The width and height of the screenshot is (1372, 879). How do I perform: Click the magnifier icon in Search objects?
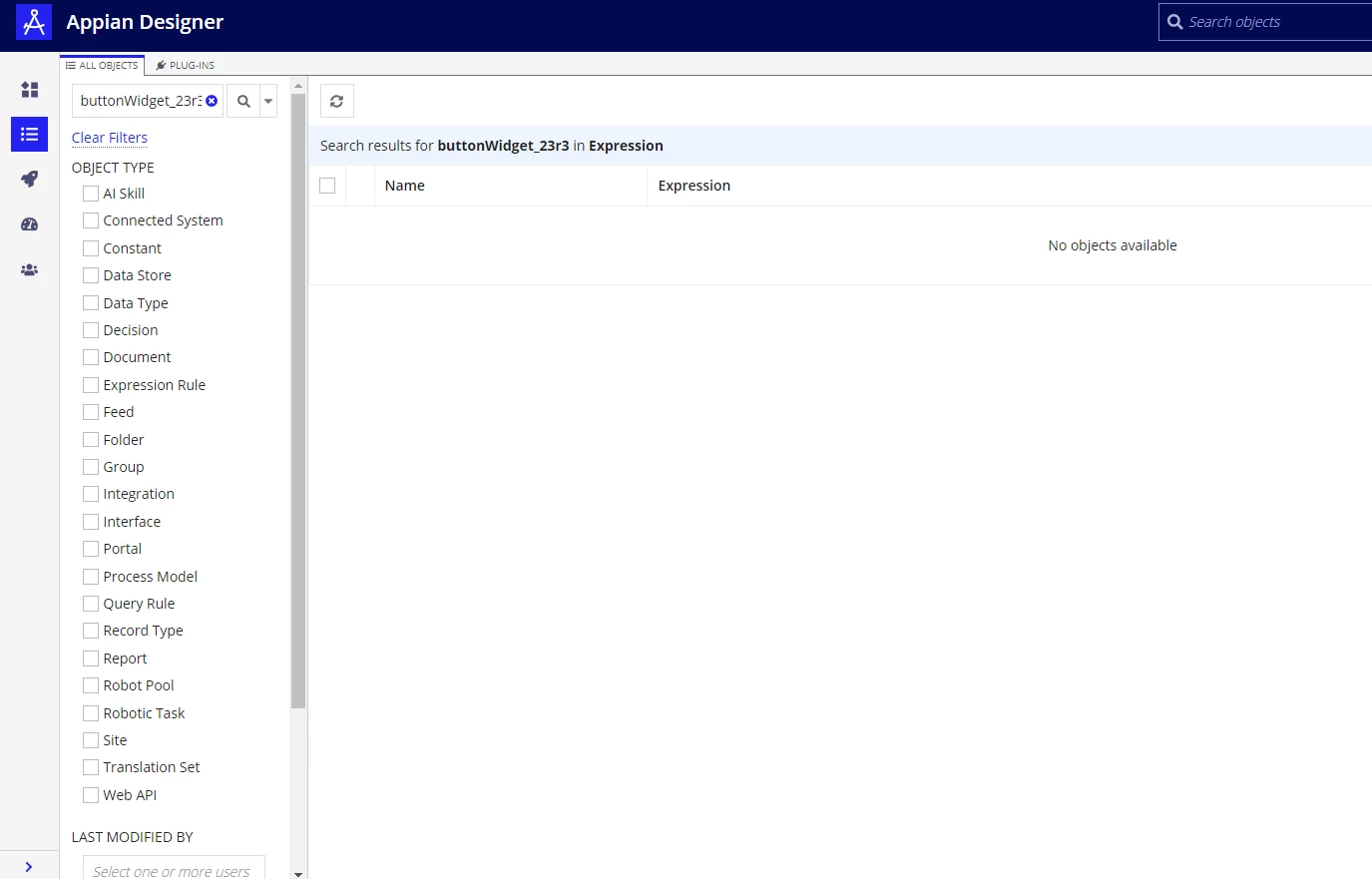click(1175, 22)
